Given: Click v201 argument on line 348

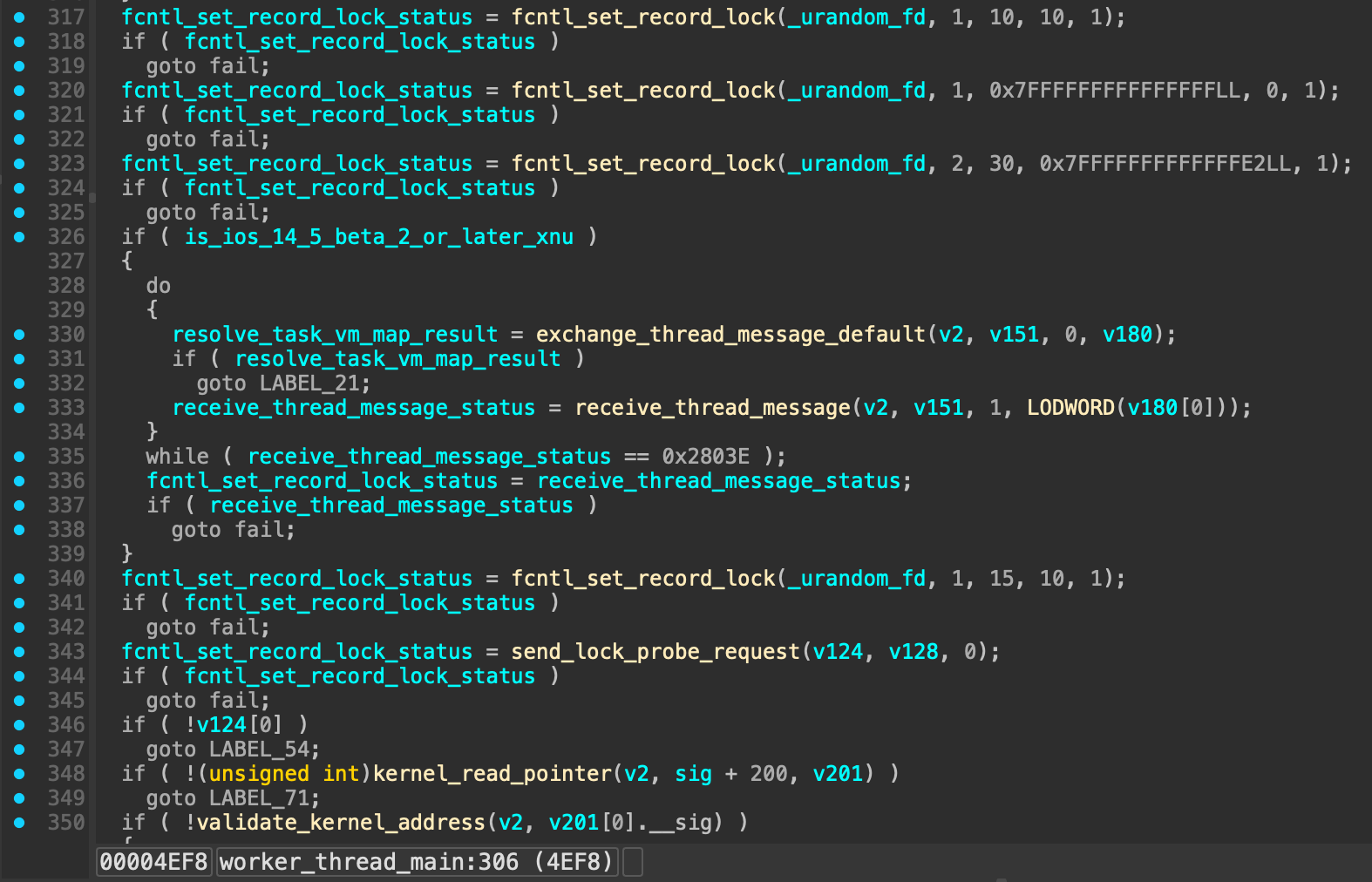Looking at the screenshot, I should (x=838, y=774).
